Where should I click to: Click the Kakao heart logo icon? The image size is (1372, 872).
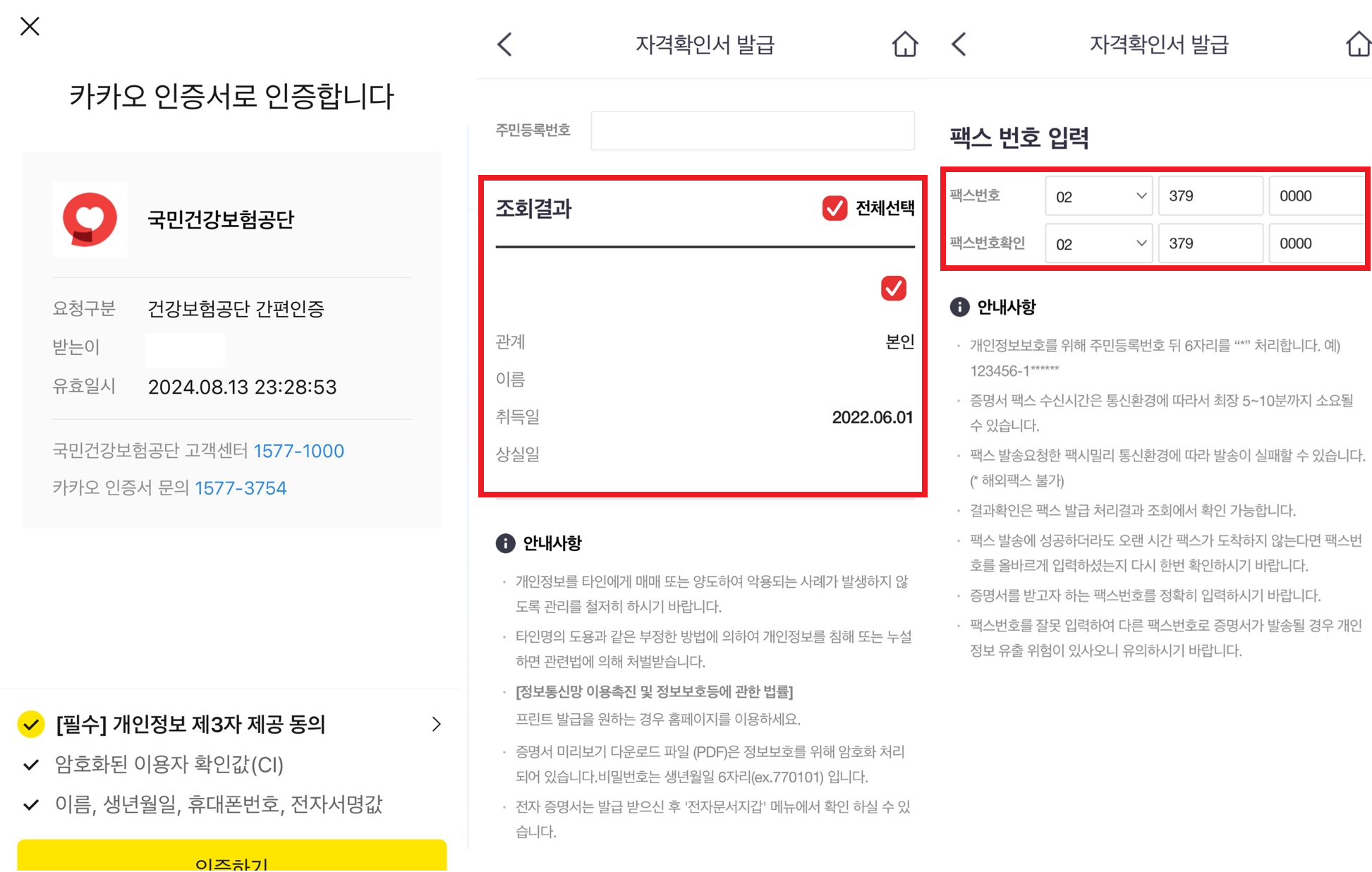(90, 219)
